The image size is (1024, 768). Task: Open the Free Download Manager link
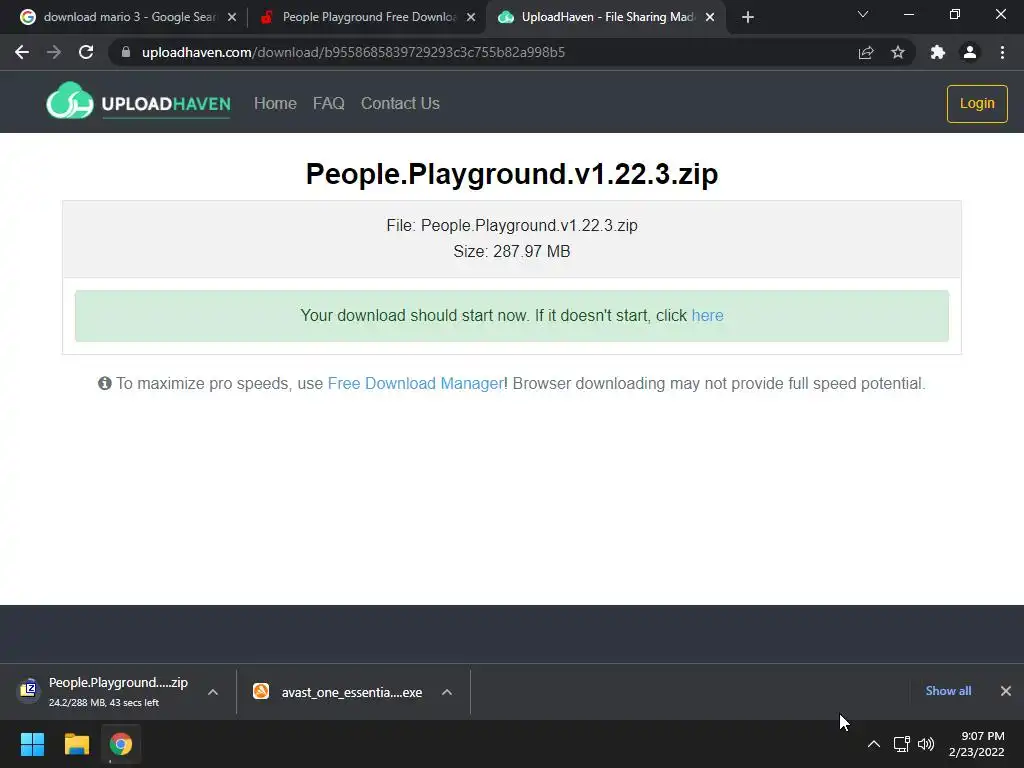point(415,383)
